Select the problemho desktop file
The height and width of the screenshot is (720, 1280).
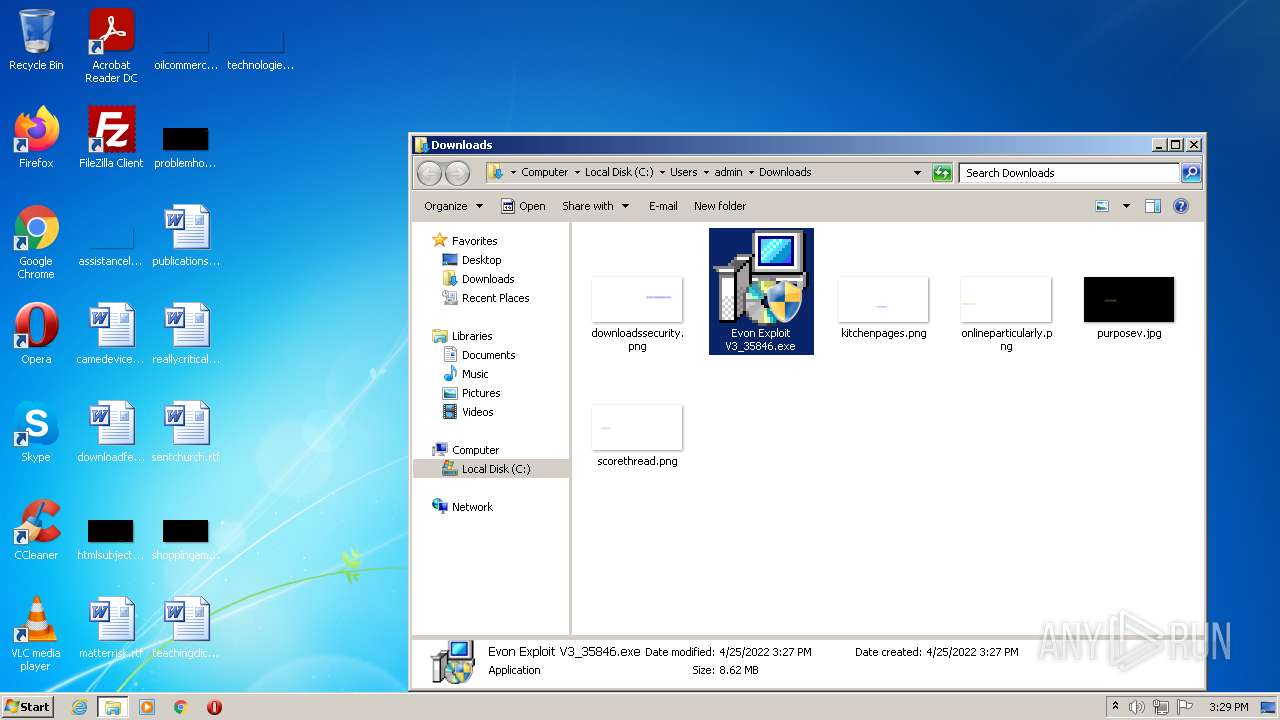pyautogui.click(x=186, y=146)
